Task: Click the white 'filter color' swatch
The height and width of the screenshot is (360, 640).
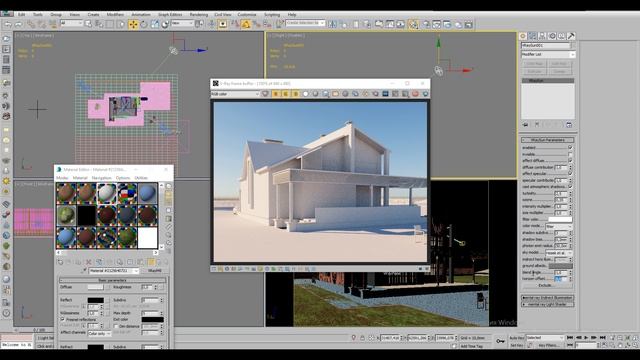Action: [x=560, y=220]
